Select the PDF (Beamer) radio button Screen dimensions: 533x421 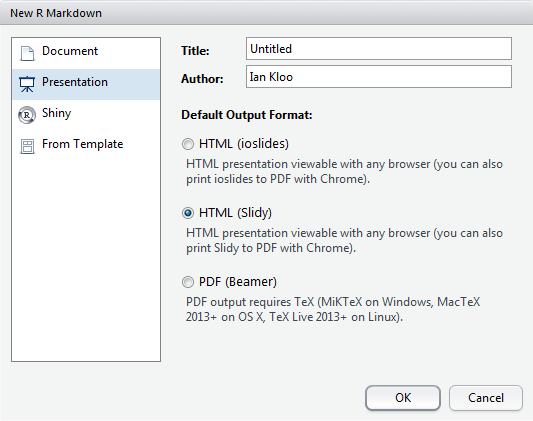(x=188, y=282)
